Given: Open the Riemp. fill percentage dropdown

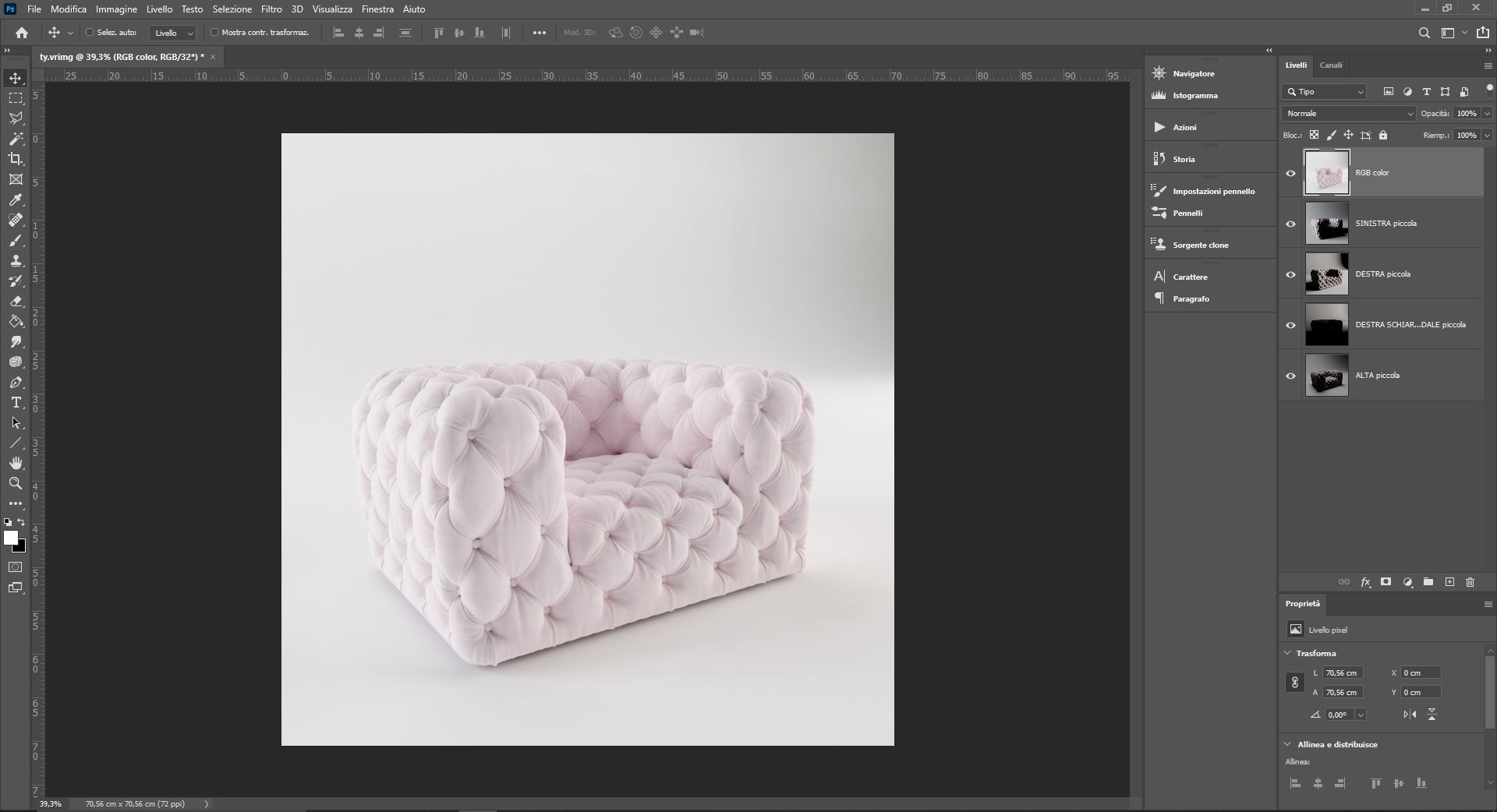Looking at the screenshot, I should [1487, 136].
